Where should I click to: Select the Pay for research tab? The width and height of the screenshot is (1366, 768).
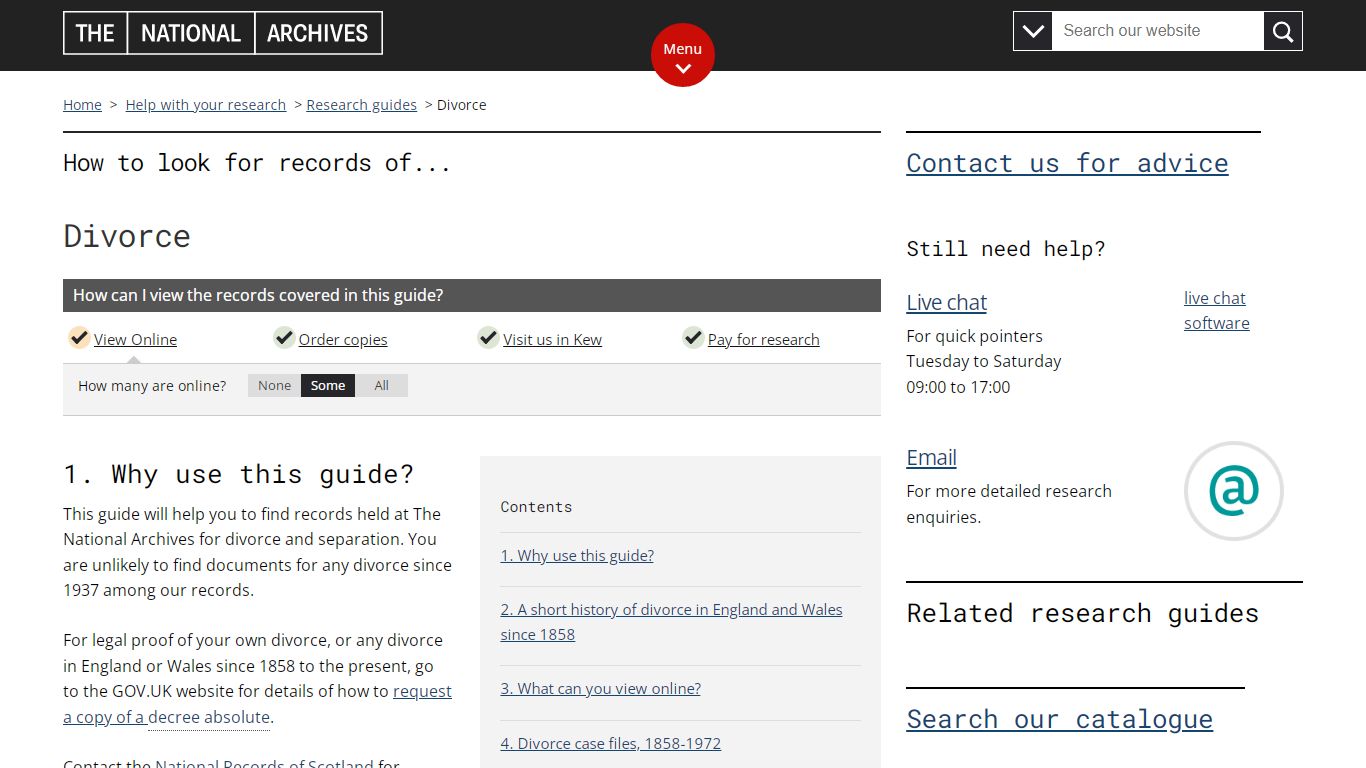tap(763, 340)
